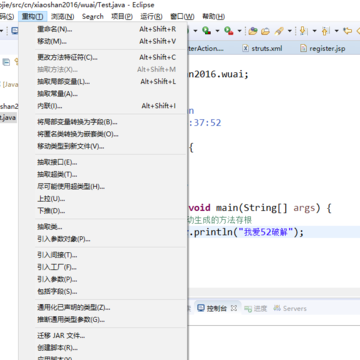The image size is (360, 360).
Task: Choose 移动(M)... menu entry
Action: 103,41
